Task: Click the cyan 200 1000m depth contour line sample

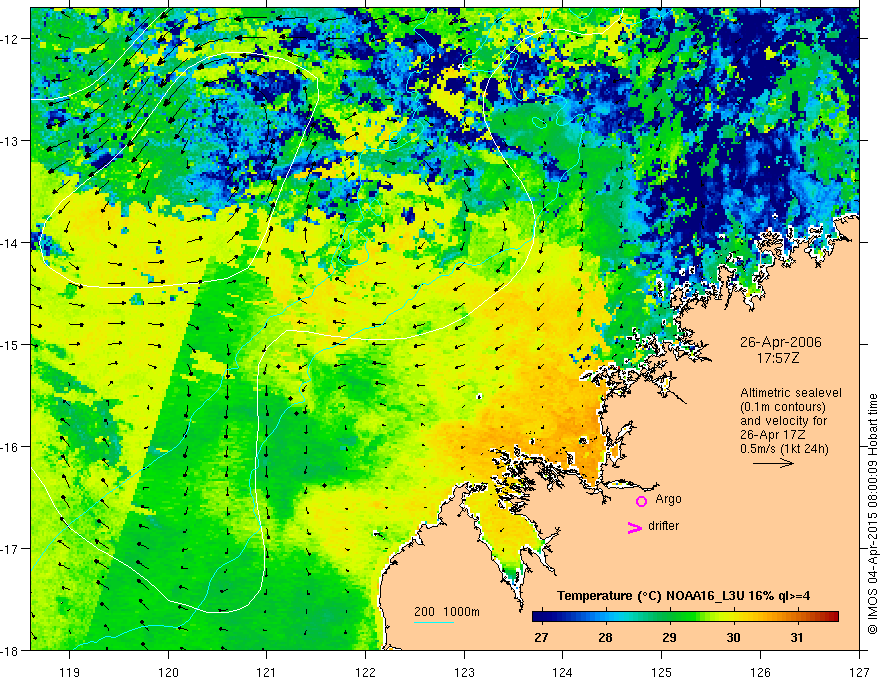Action: [x=434, y=623]
